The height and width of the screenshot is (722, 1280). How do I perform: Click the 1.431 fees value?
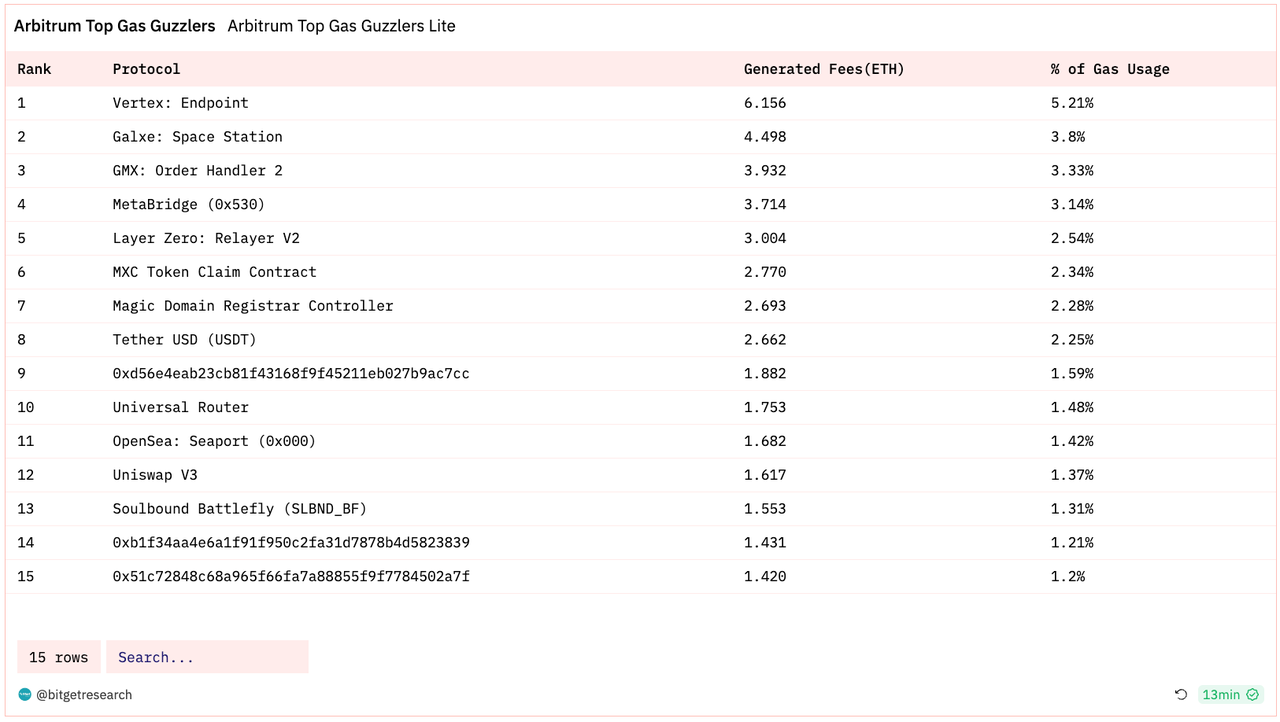point(765,542)
